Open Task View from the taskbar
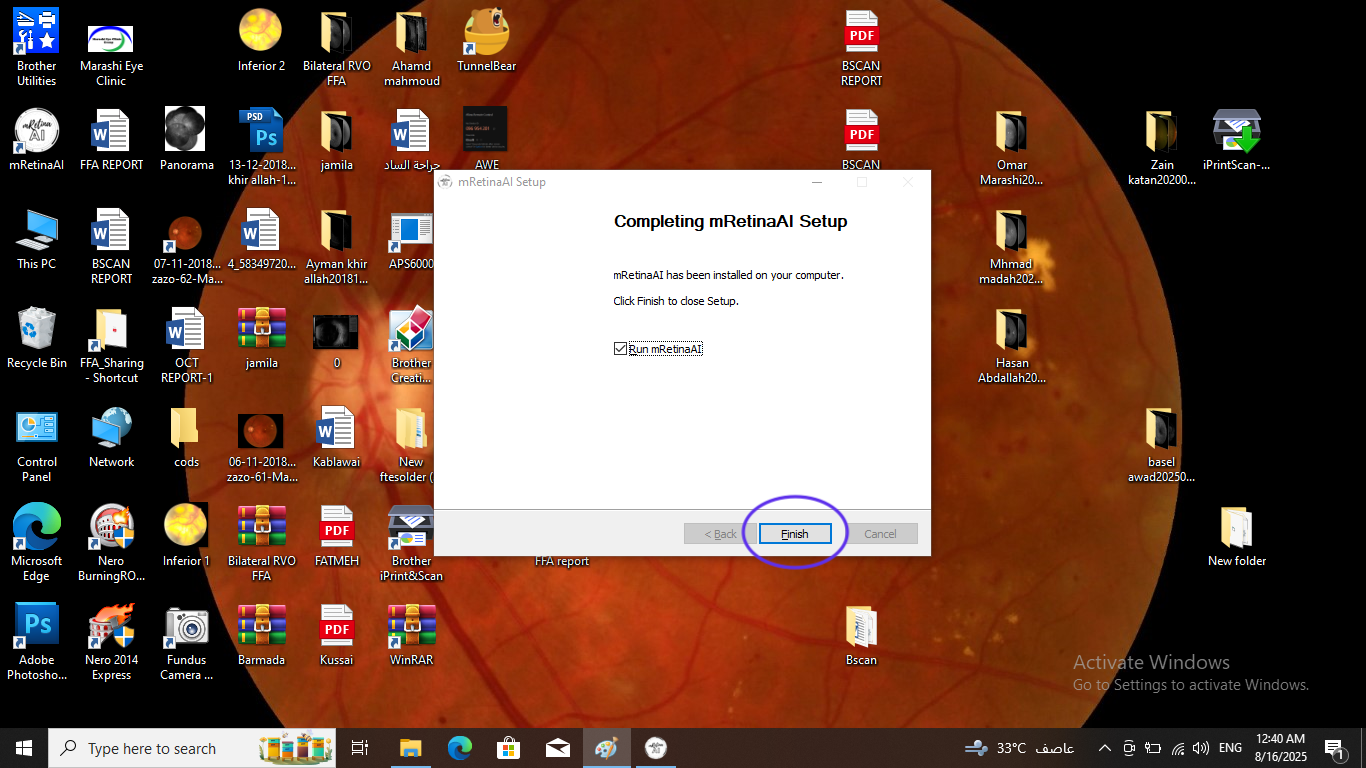The height and width of the screenshot is (768, 1366). pyautogui.click(x=360, y=748)
